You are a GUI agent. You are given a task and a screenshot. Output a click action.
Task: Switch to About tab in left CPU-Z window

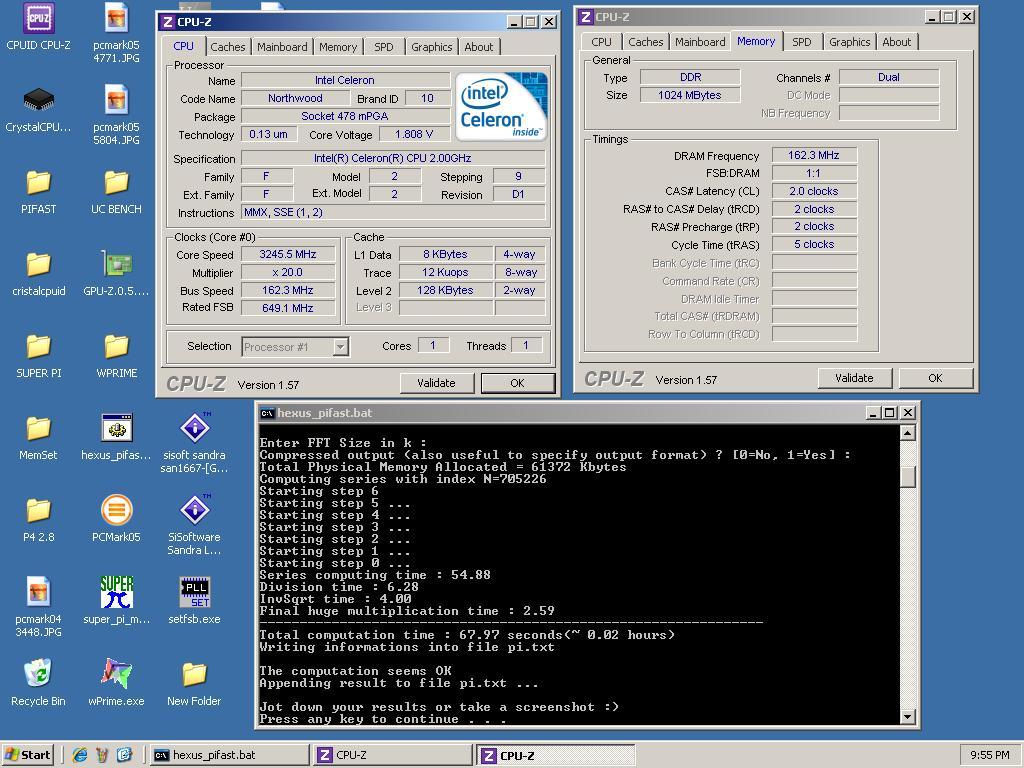pyautogui.click(x=479, y=47)
